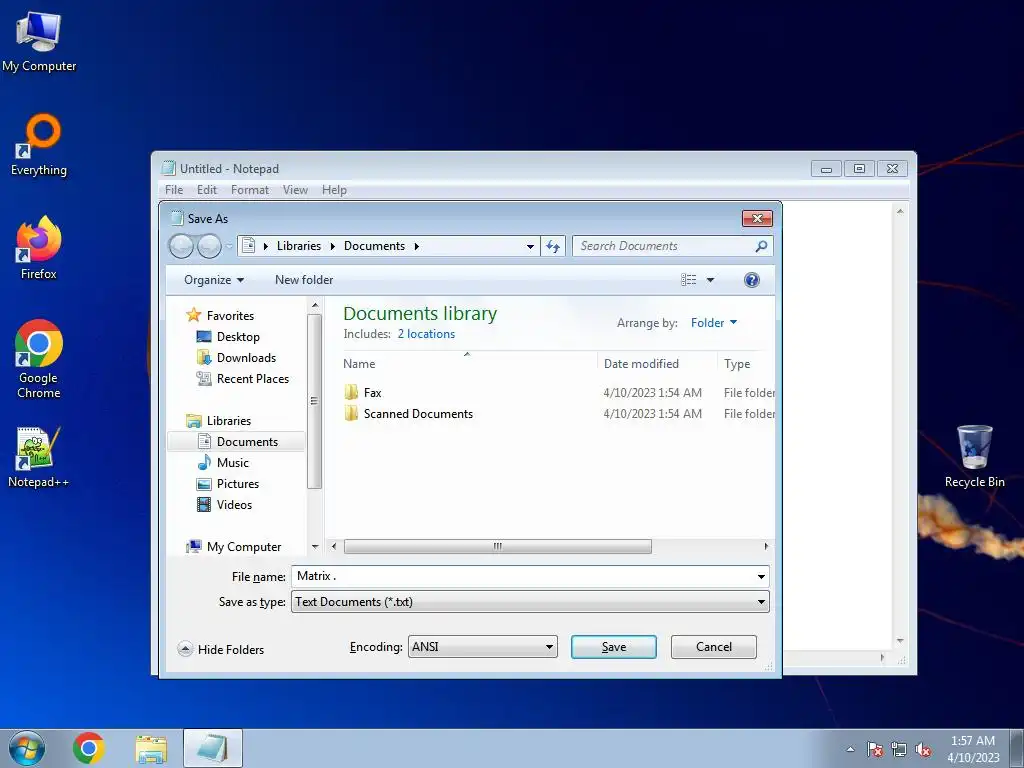This screenshot has width=1024, height=768.
Task: Open the 2 locations link
Action: click(426, 334)
